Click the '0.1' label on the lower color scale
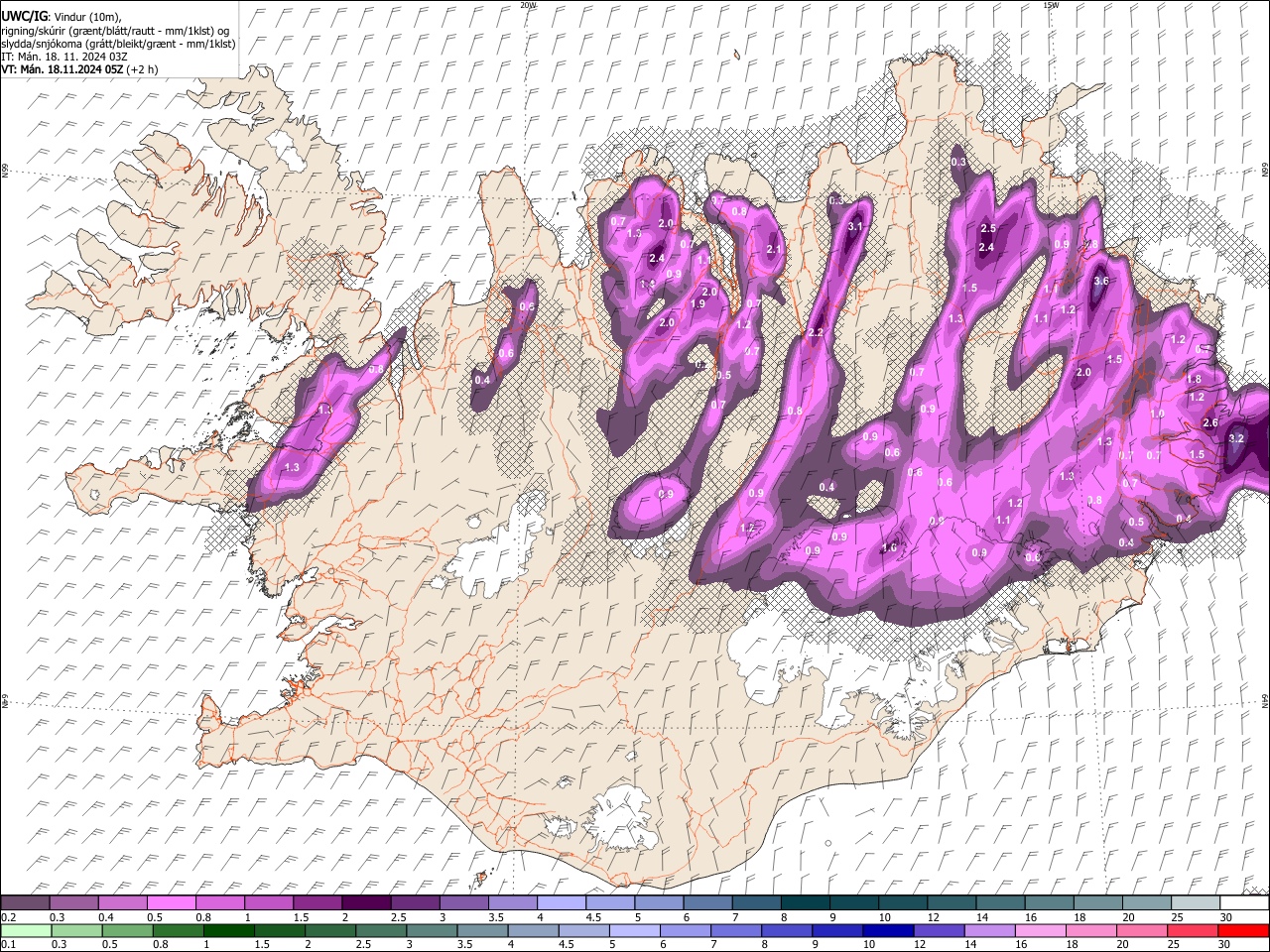This screenshot has width=1270, height=952. click(8, 945)
